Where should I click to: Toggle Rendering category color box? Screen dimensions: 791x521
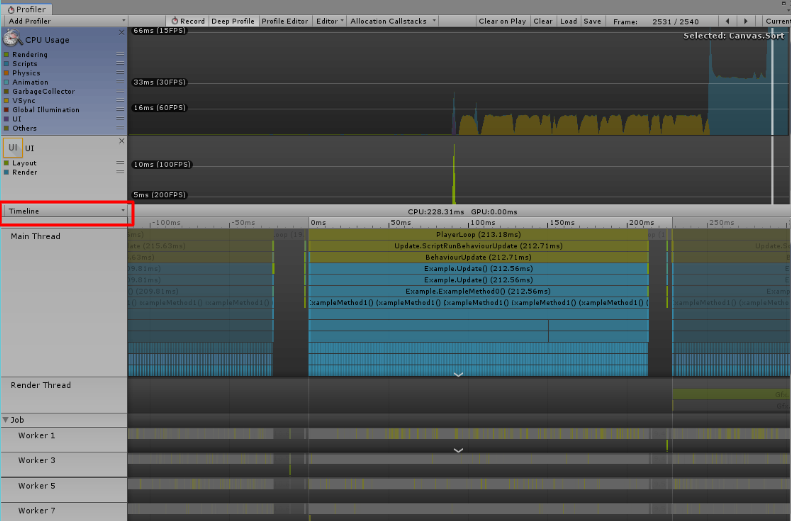point(7,54)
